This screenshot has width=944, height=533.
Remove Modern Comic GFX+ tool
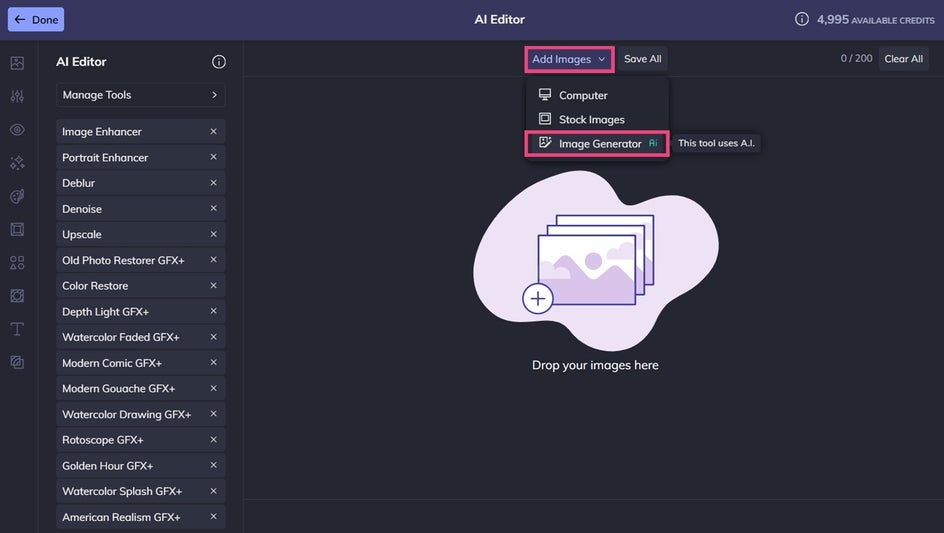coord(213,363)
